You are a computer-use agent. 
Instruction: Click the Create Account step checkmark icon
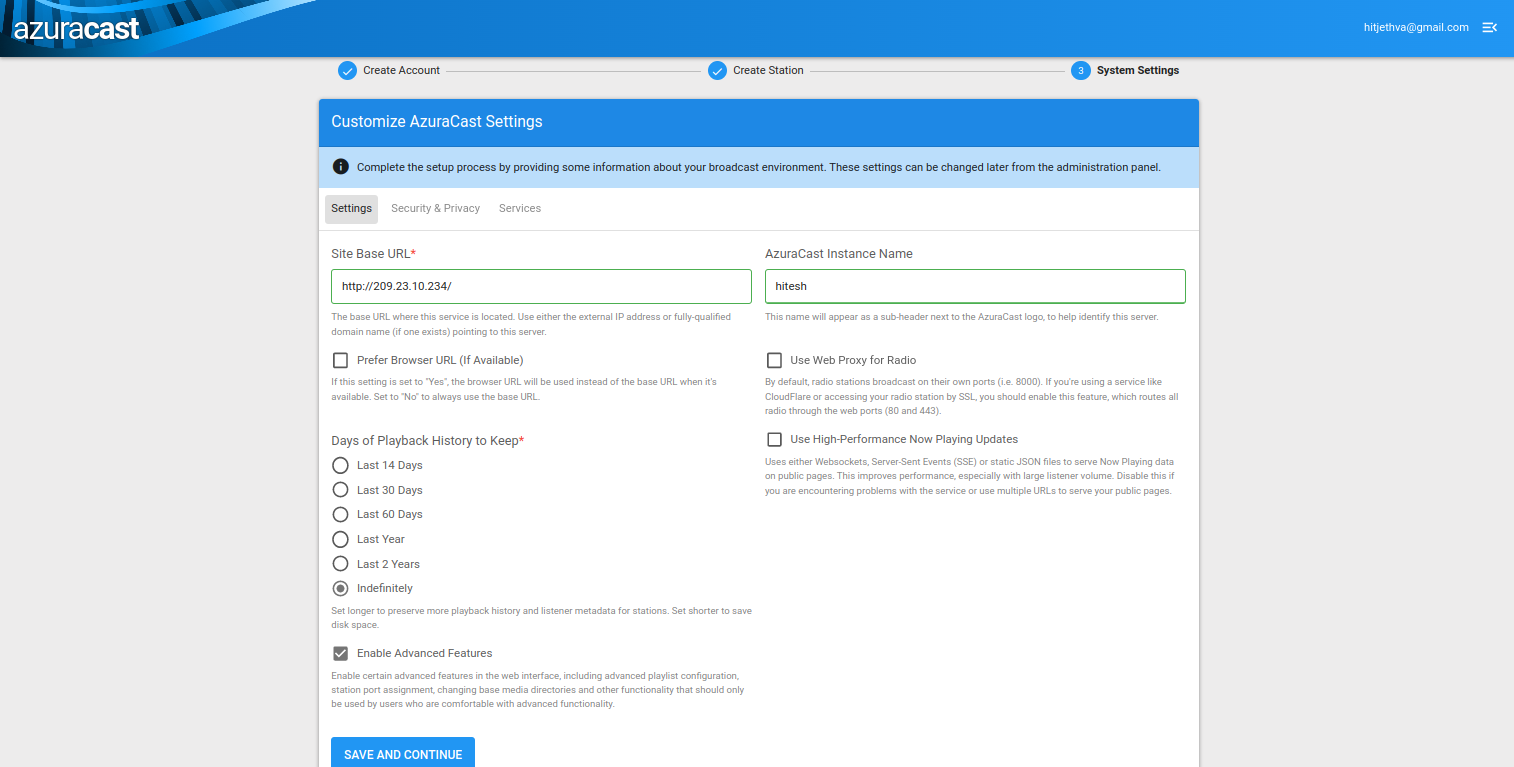tap(347, 70)
